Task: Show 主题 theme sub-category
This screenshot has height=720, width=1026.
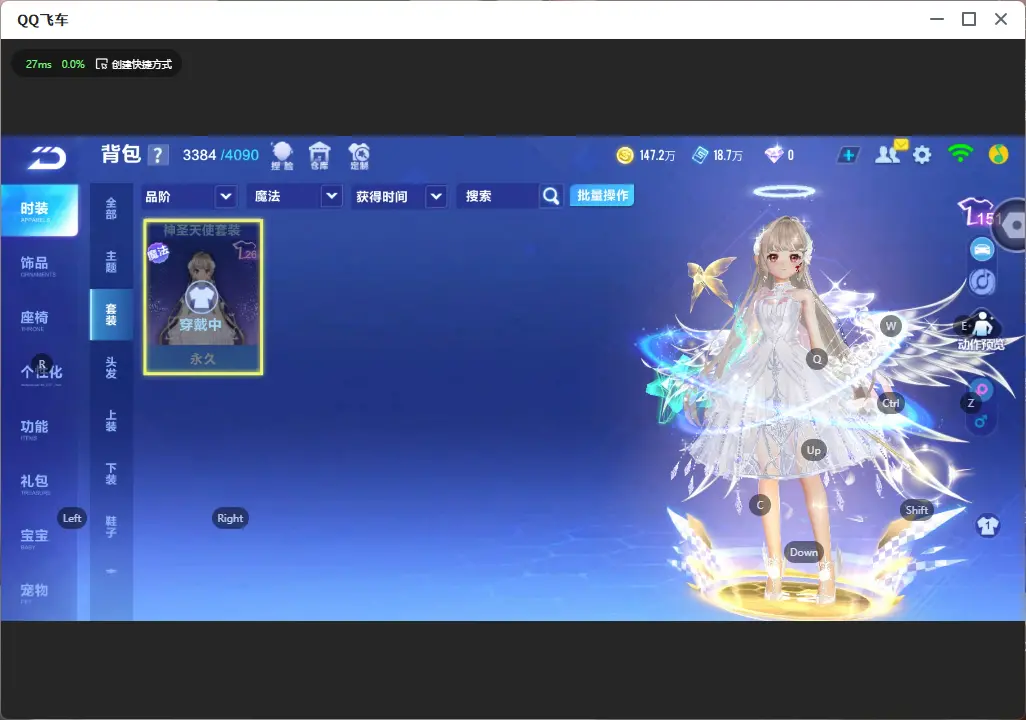Action: (111, 262)
